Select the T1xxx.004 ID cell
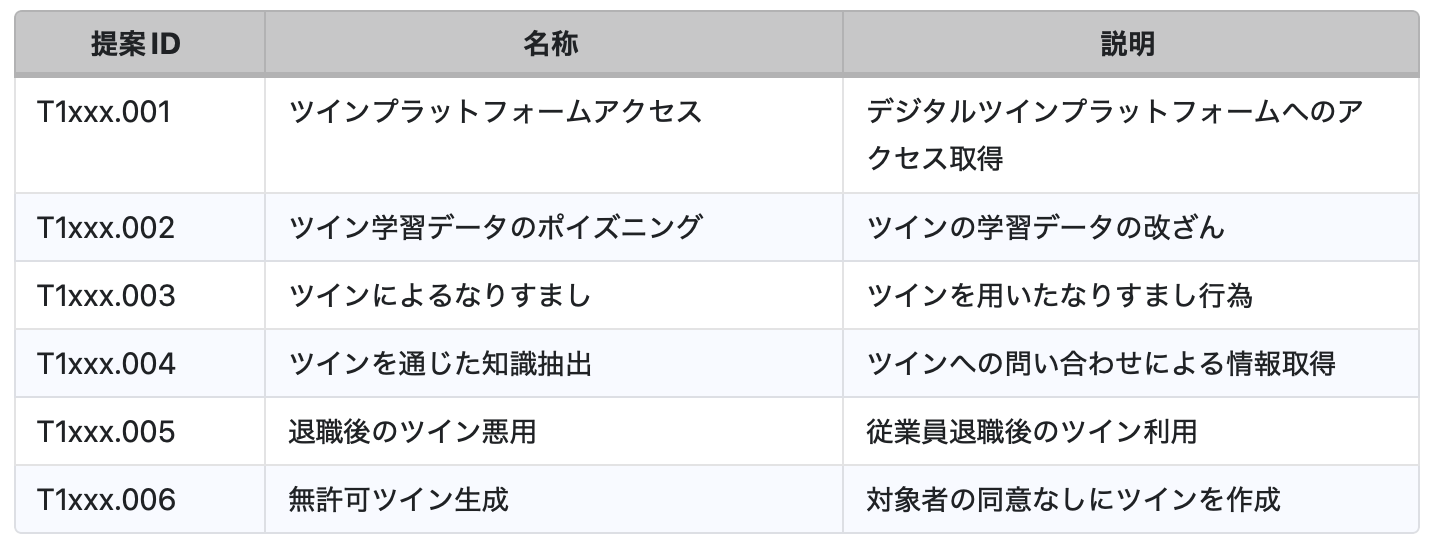 coord(106,363)
